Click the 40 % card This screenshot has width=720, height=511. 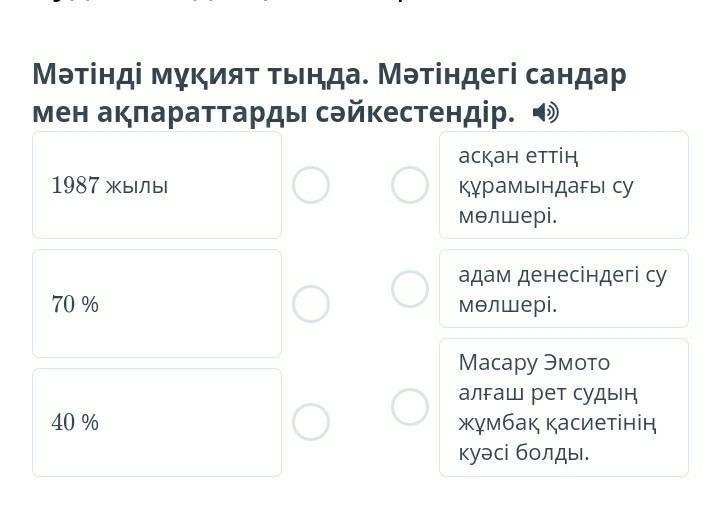click(157, 422)
